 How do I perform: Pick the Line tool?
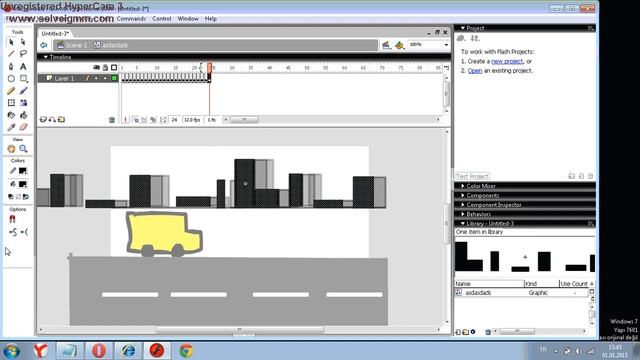click(x=11, y=54)
